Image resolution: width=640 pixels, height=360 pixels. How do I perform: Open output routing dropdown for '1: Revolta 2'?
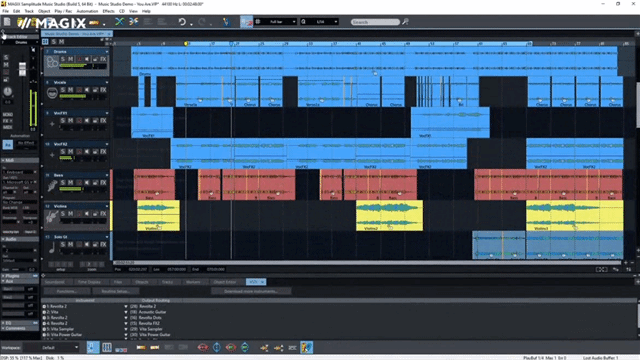[x=126, y=306]
